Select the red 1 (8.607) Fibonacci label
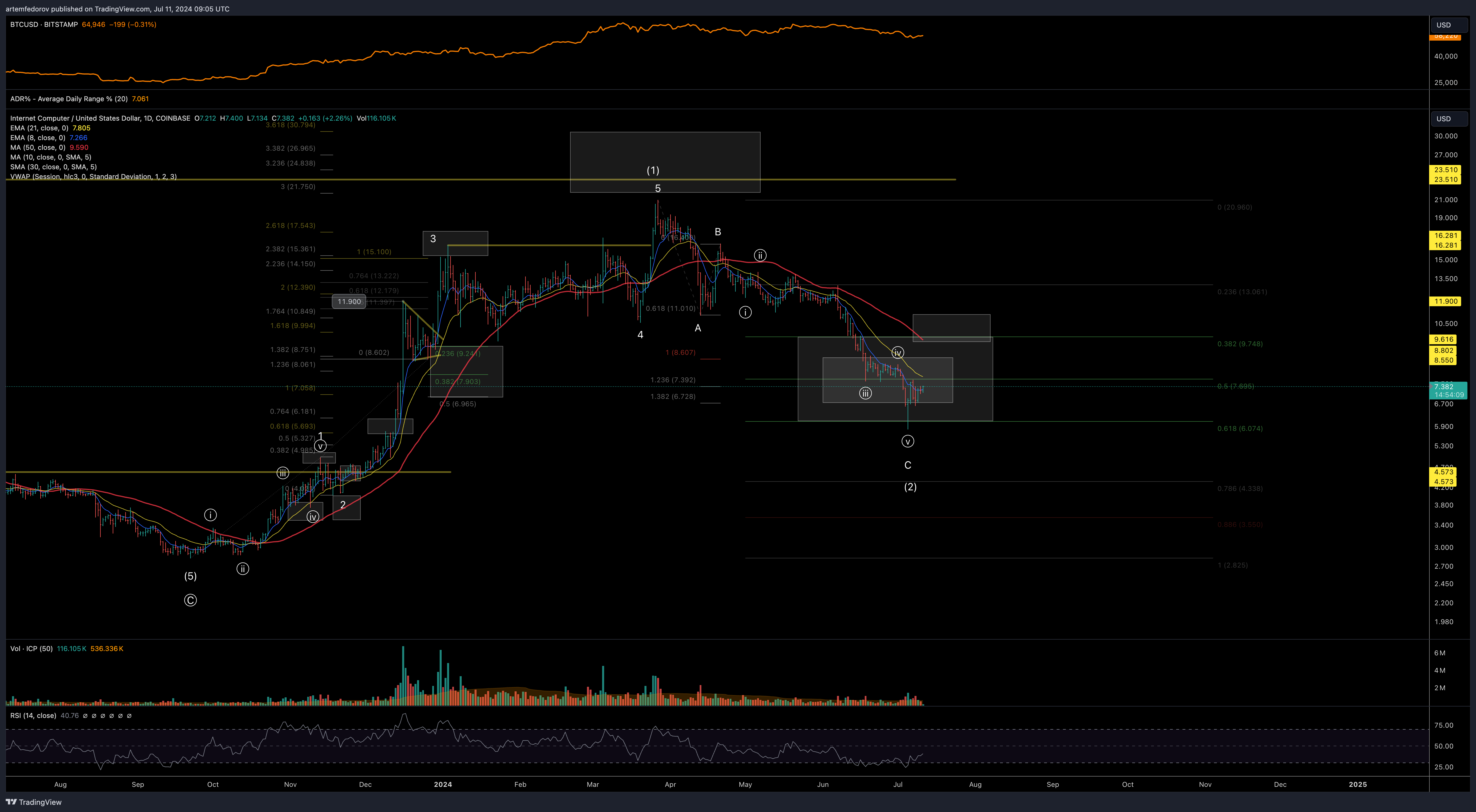Screen dimensions: 1476x812 (681, 353)
